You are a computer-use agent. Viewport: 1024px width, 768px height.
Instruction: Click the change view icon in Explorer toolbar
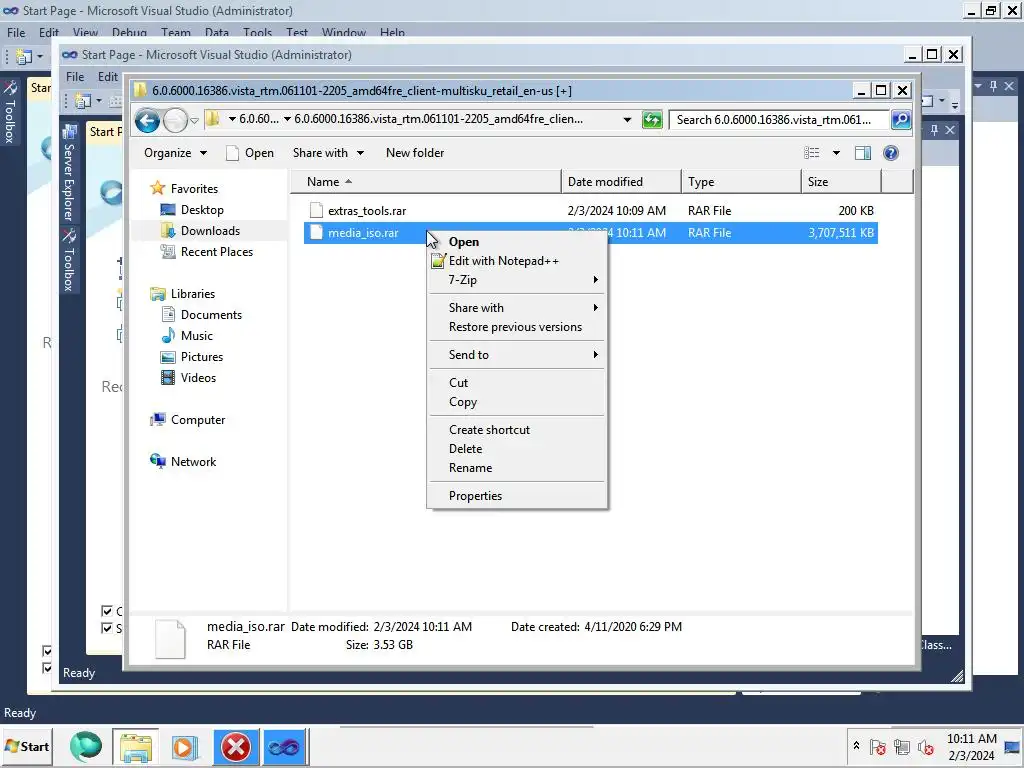(x=812, y=153)
